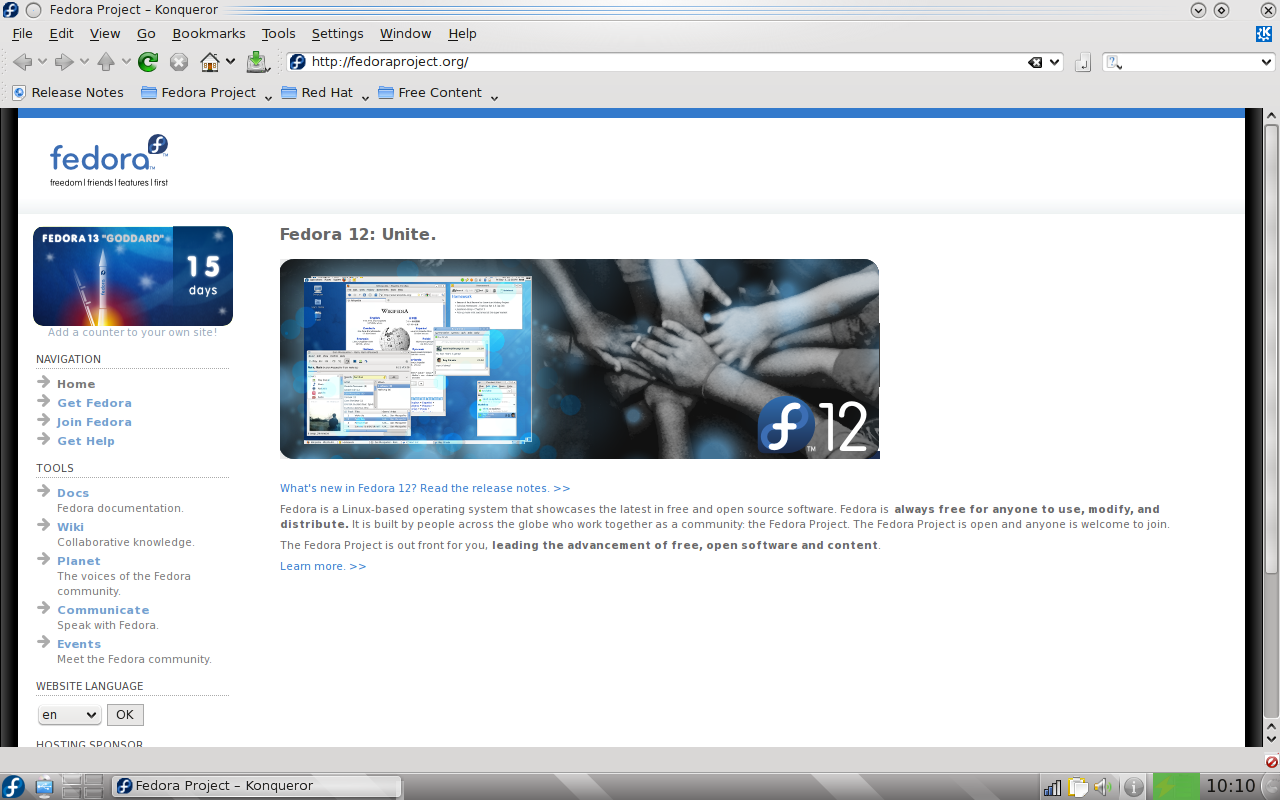Click the Fedora favicon in the address bar
The width and height of the screenshot is (1280, 800).
tap(297, 62)
